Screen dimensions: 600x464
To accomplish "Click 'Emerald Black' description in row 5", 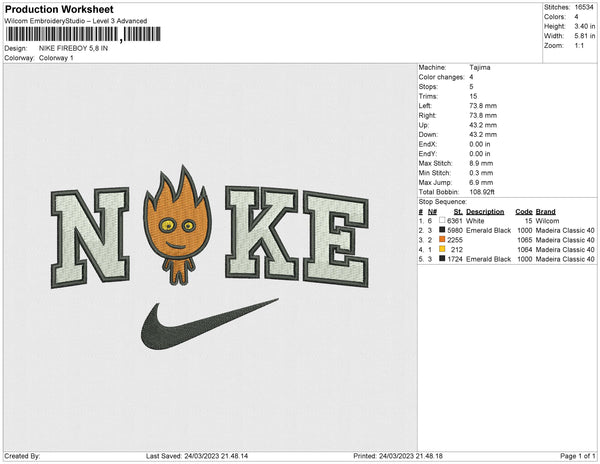I will coord(489,259).
